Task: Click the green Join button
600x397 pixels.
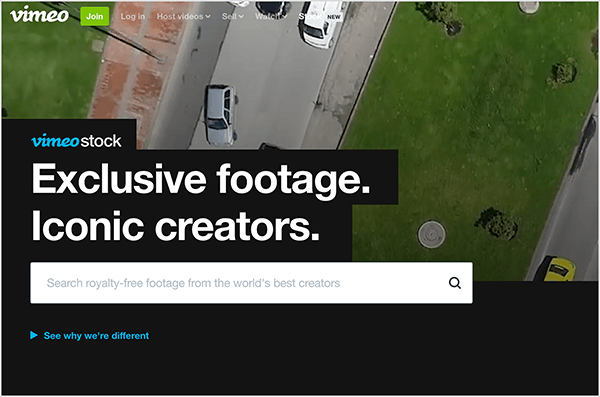Action: click(x=95, y=16)
